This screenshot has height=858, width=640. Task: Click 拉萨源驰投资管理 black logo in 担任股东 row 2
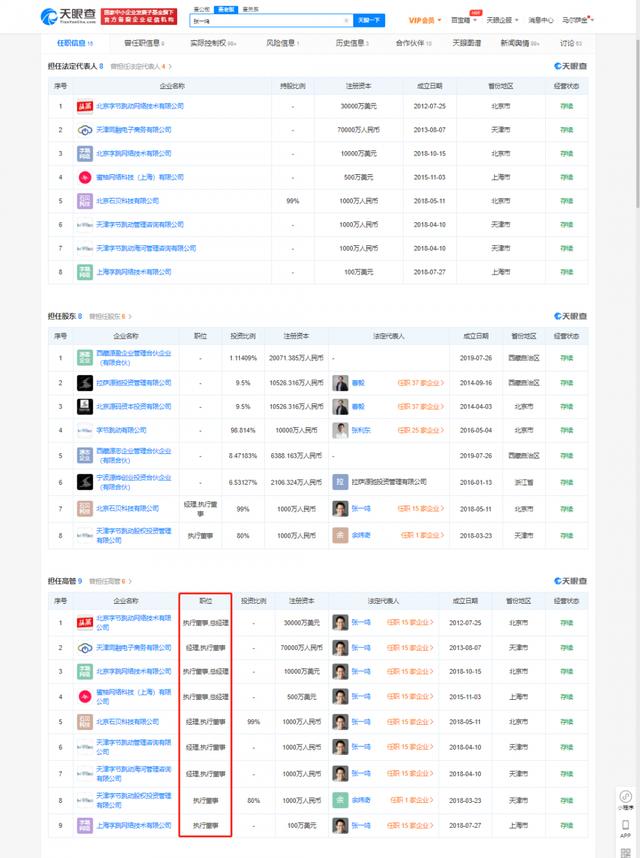click(84, 383)
